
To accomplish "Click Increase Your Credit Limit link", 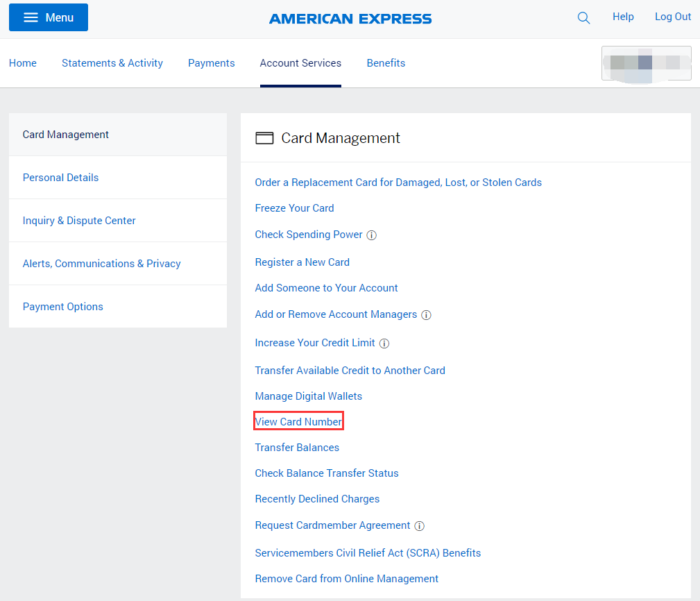I will 315,342.
